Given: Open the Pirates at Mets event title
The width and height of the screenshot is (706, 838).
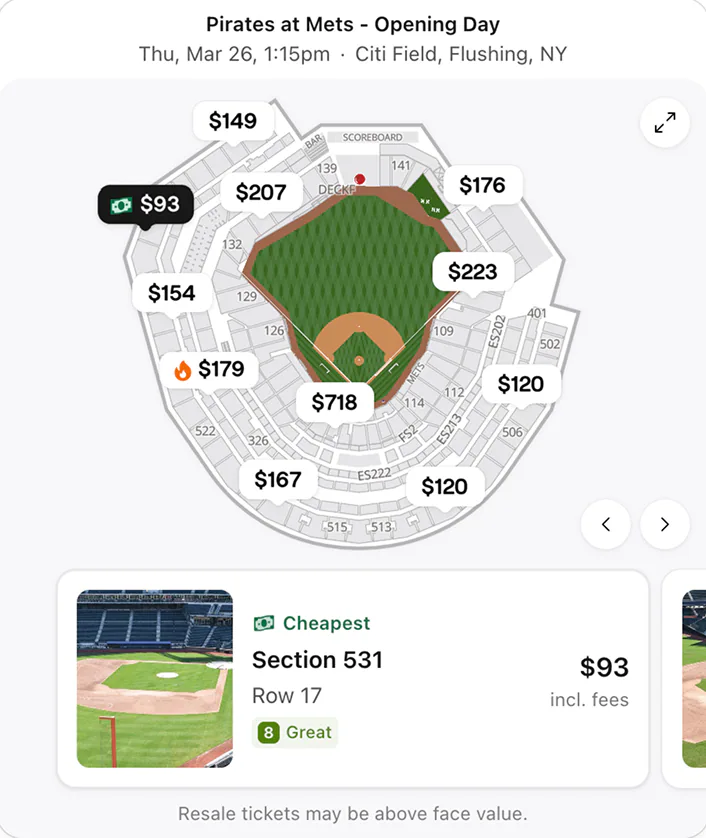Looking at the screenshot, I should coord(352,24).
